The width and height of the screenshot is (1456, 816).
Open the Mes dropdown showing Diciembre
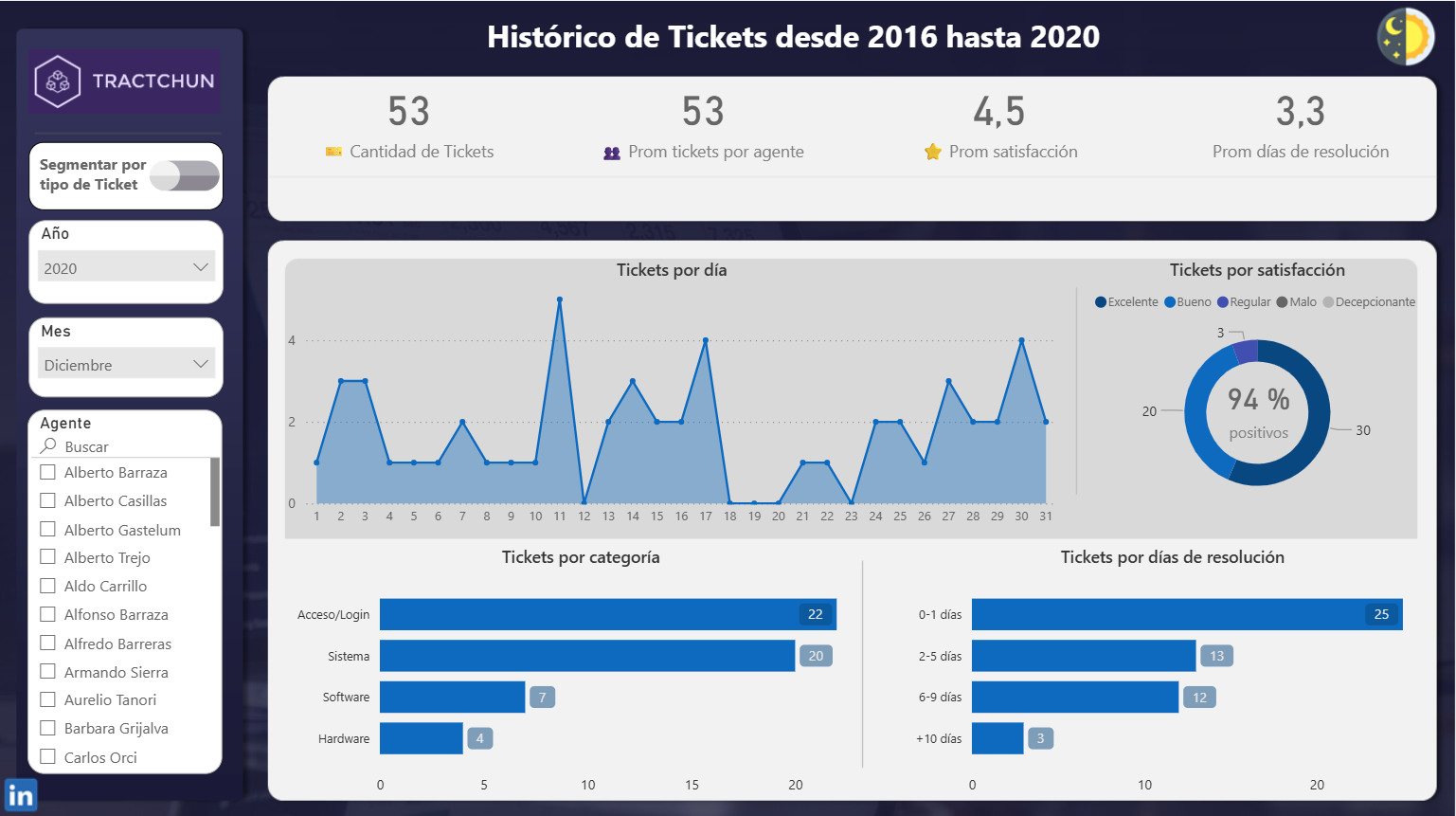click(125, 364)
